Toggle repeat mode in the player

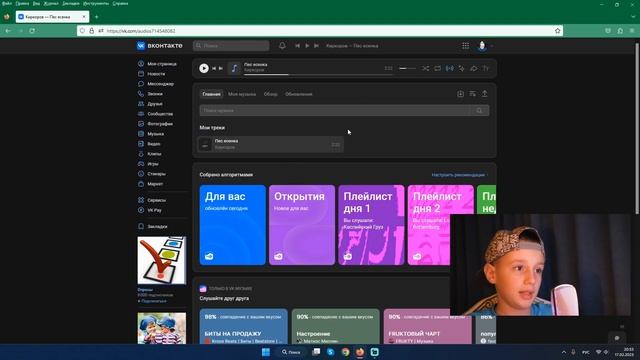pyautogui.click(x=437, y=68)
